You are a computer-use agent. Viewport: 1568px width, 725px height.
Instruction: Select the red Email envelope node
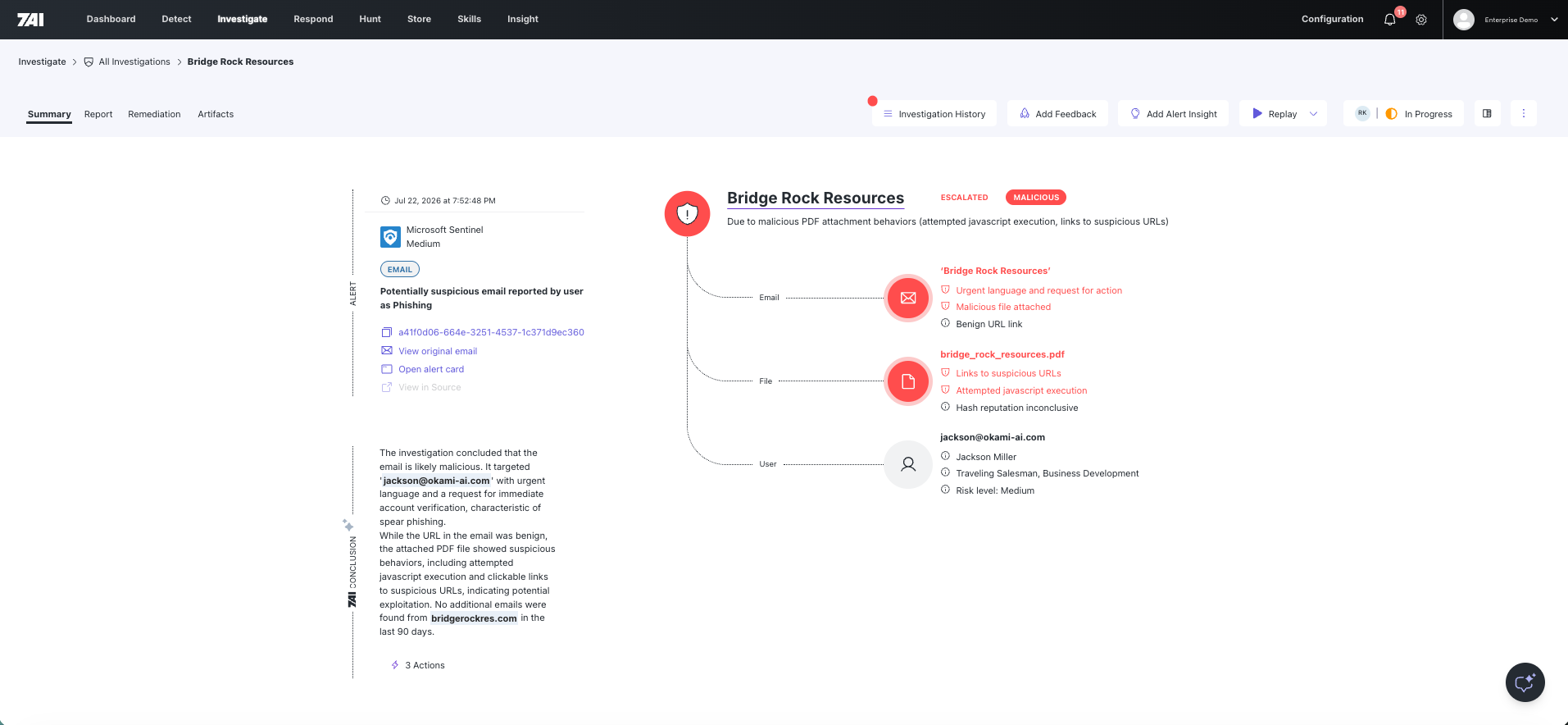(908, 298)
